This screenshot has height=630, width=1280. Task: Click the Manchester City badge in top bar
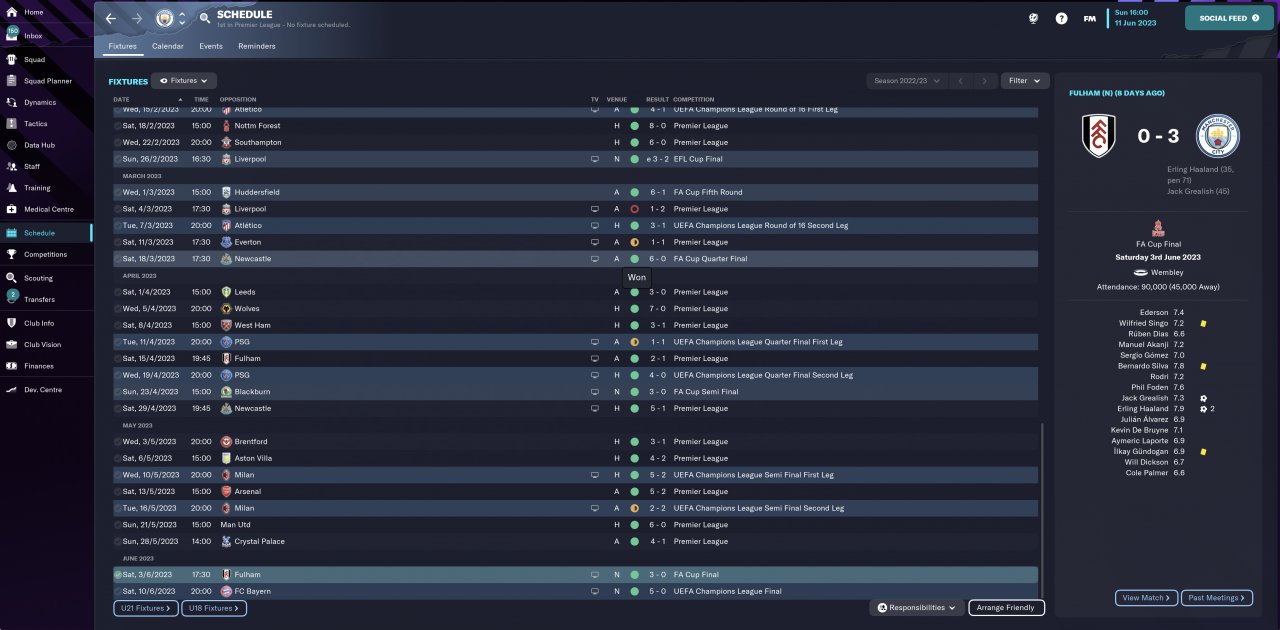(x=165, y=18)
